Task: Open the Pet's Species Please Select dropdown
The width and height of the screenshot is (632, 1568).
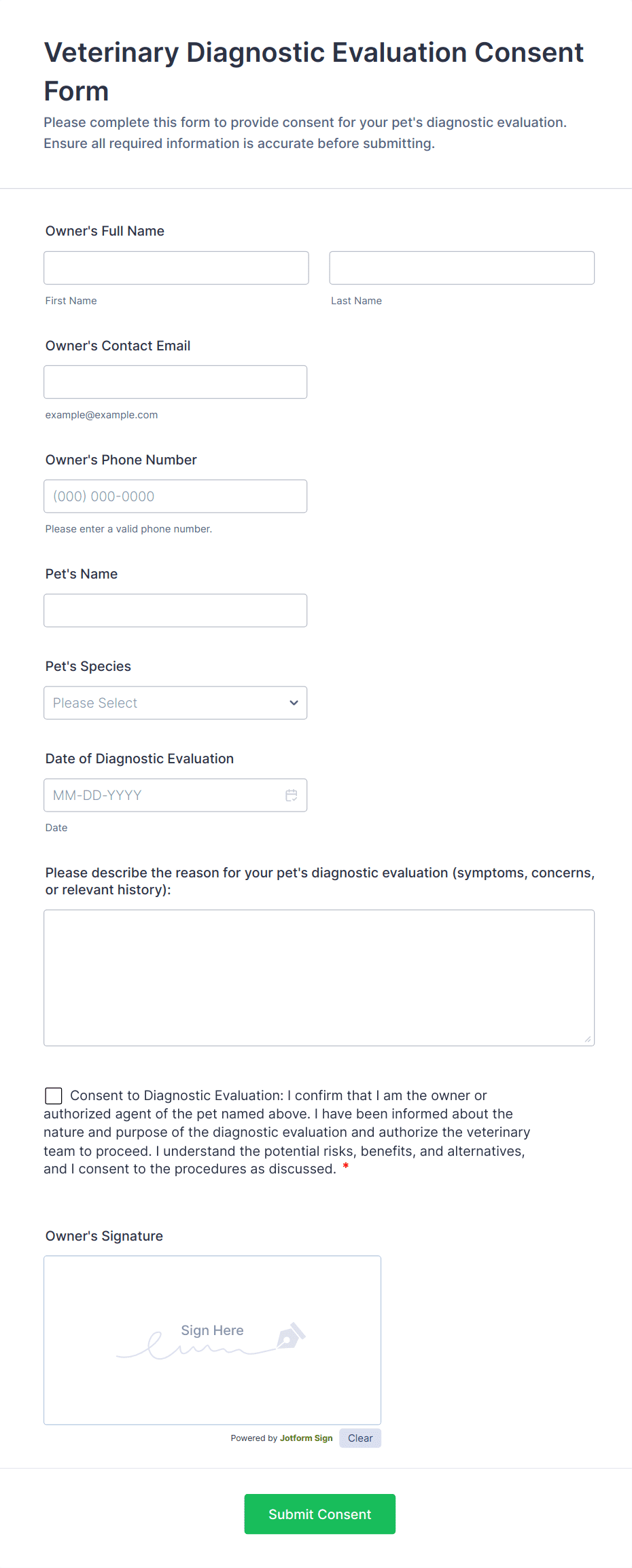Action: [175, 703]
